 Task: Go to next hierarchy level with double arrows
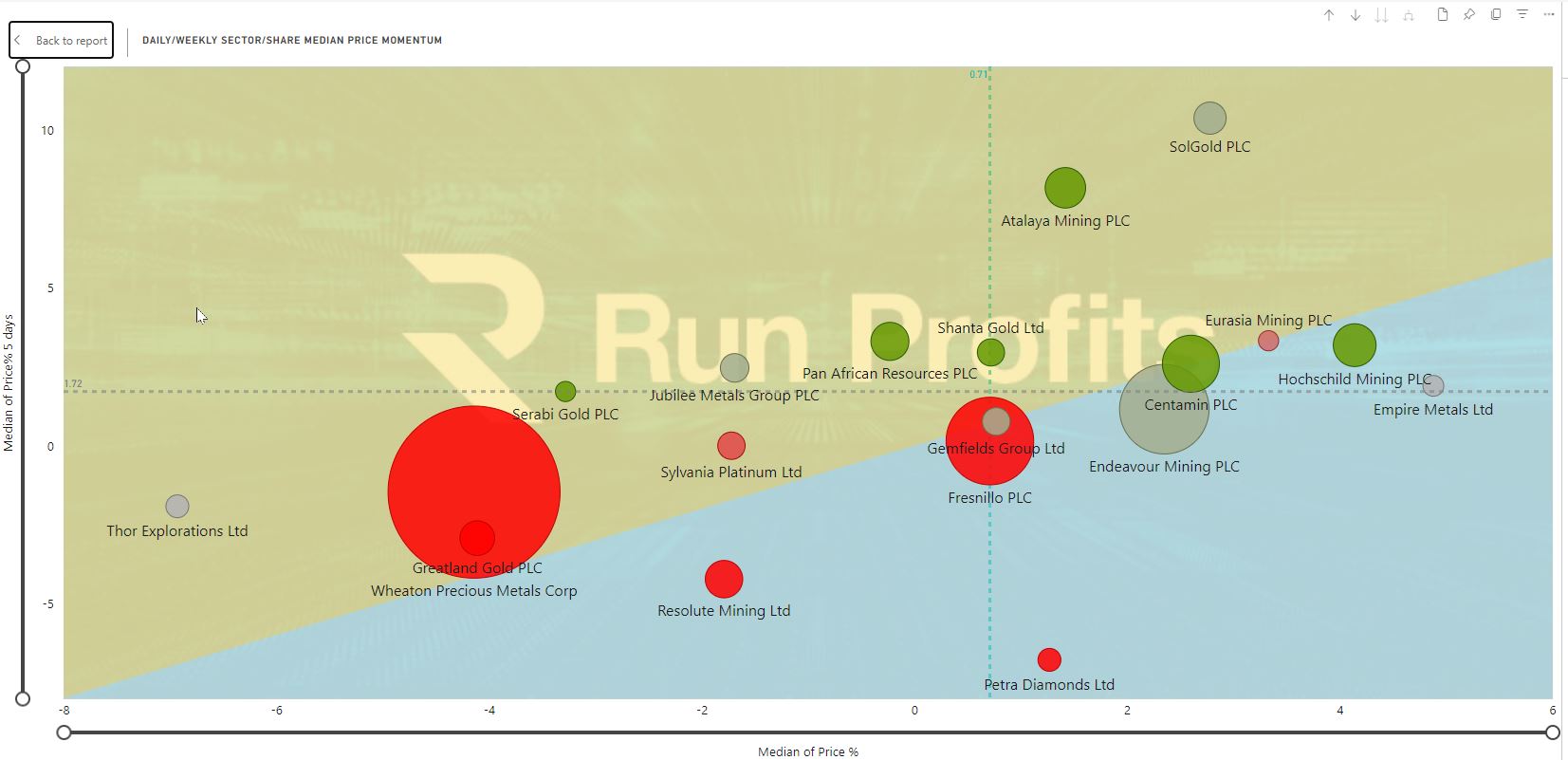[x=1382, y=15]
